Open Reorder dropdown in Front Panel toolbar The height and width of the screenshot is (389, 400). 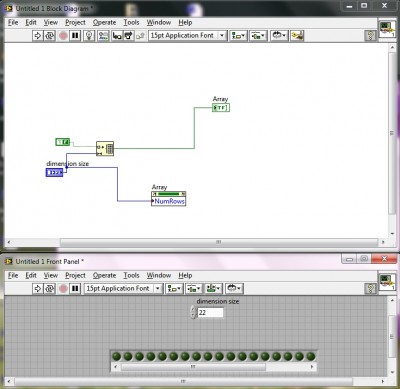click(234, 288)
